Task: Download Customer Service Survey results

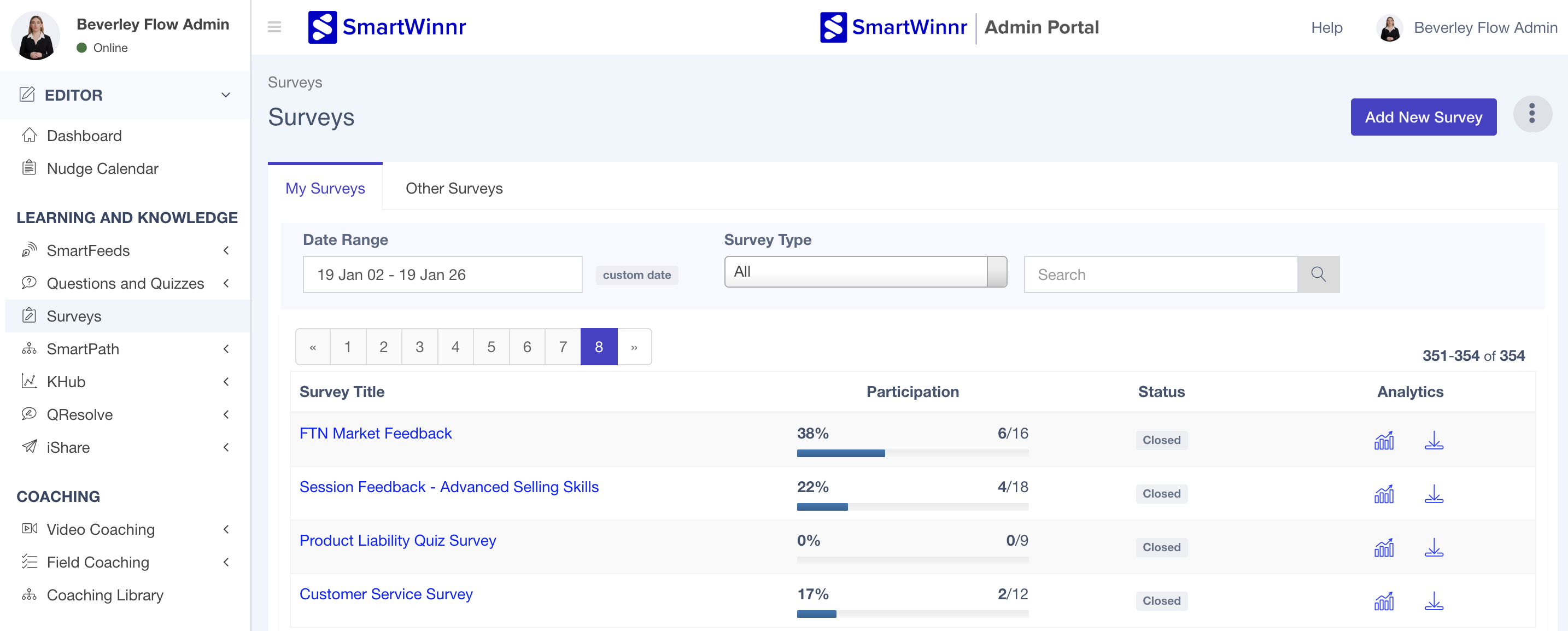Action: (x=1434, y=600)
